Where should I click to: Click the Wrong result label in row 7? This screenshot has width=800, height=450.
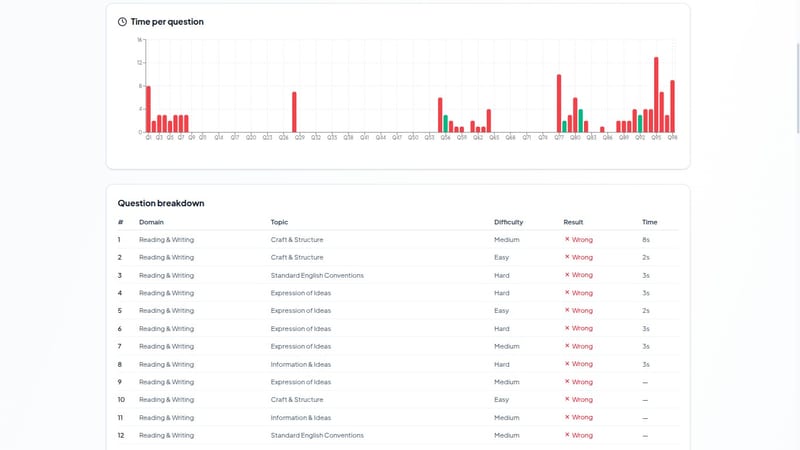click(582, 346)
